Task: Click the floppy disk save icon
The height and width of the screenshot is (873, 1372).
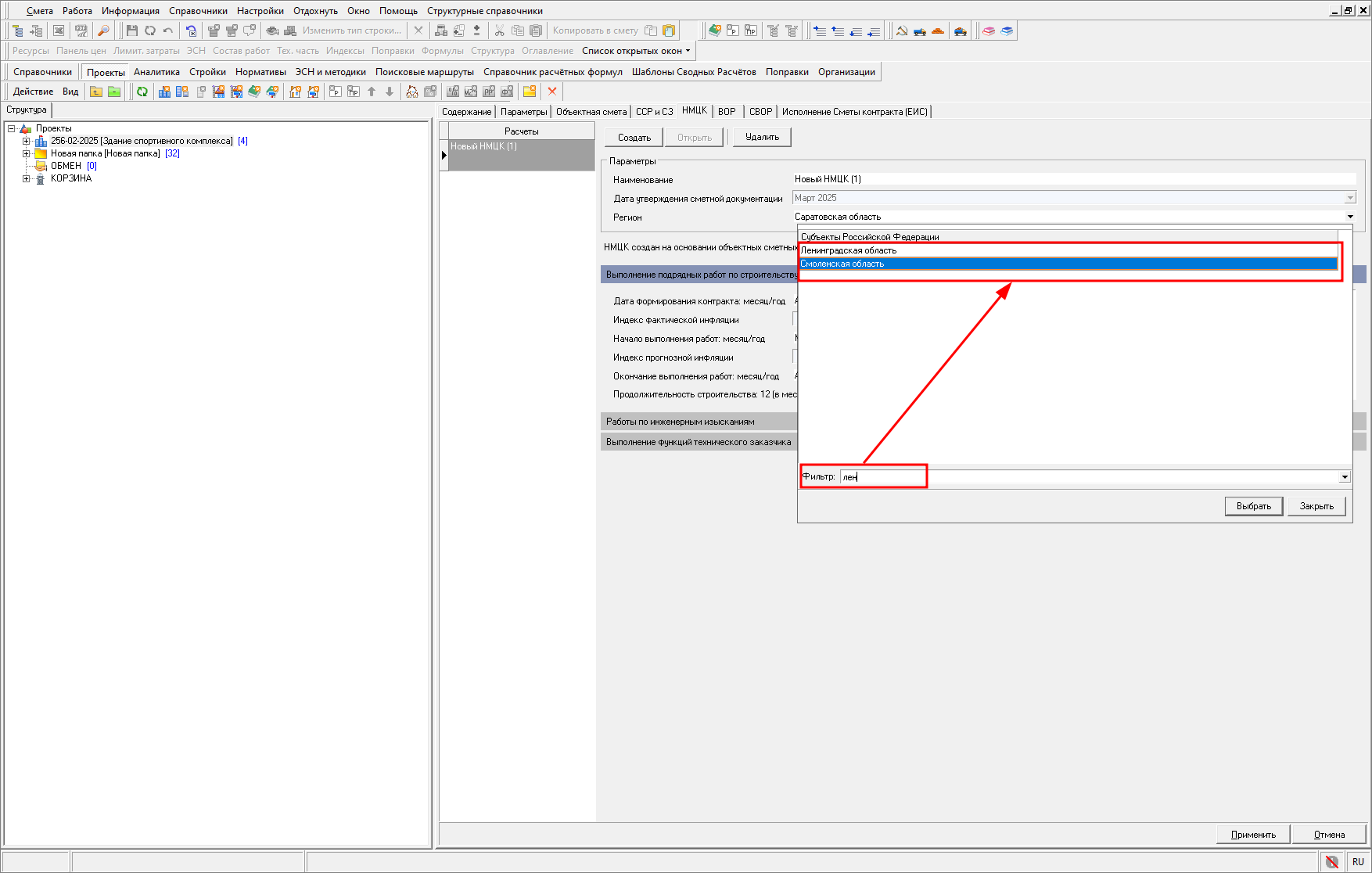Action: click(x=131, y=31)
